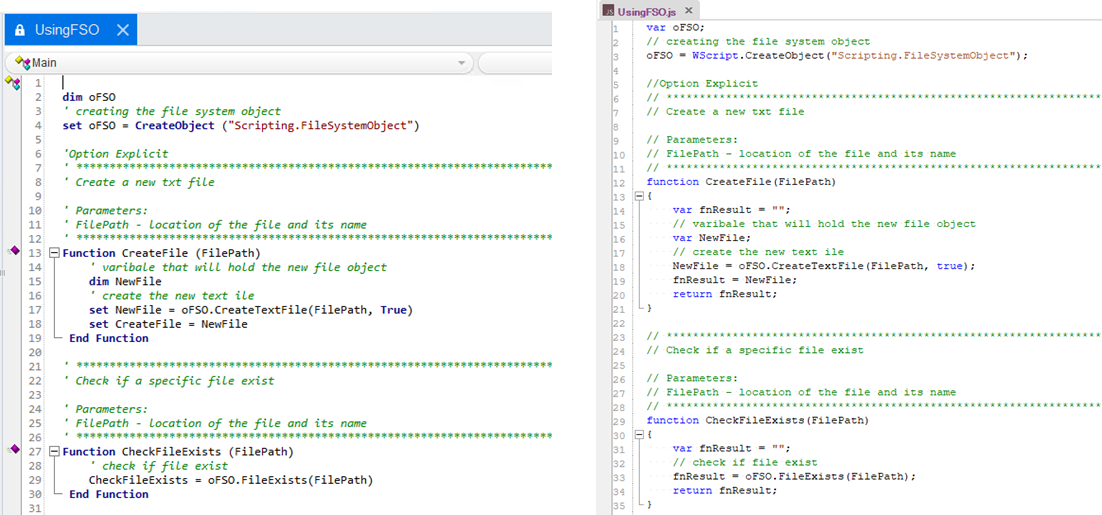Click the purple function marker beside CheckFileExists
Viewport: 1102px width, 515px height.
[14, 451]
